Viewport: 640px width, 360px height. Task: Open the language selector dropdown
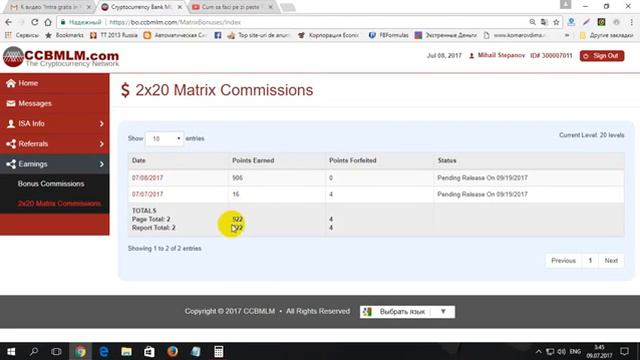point(407,312)
